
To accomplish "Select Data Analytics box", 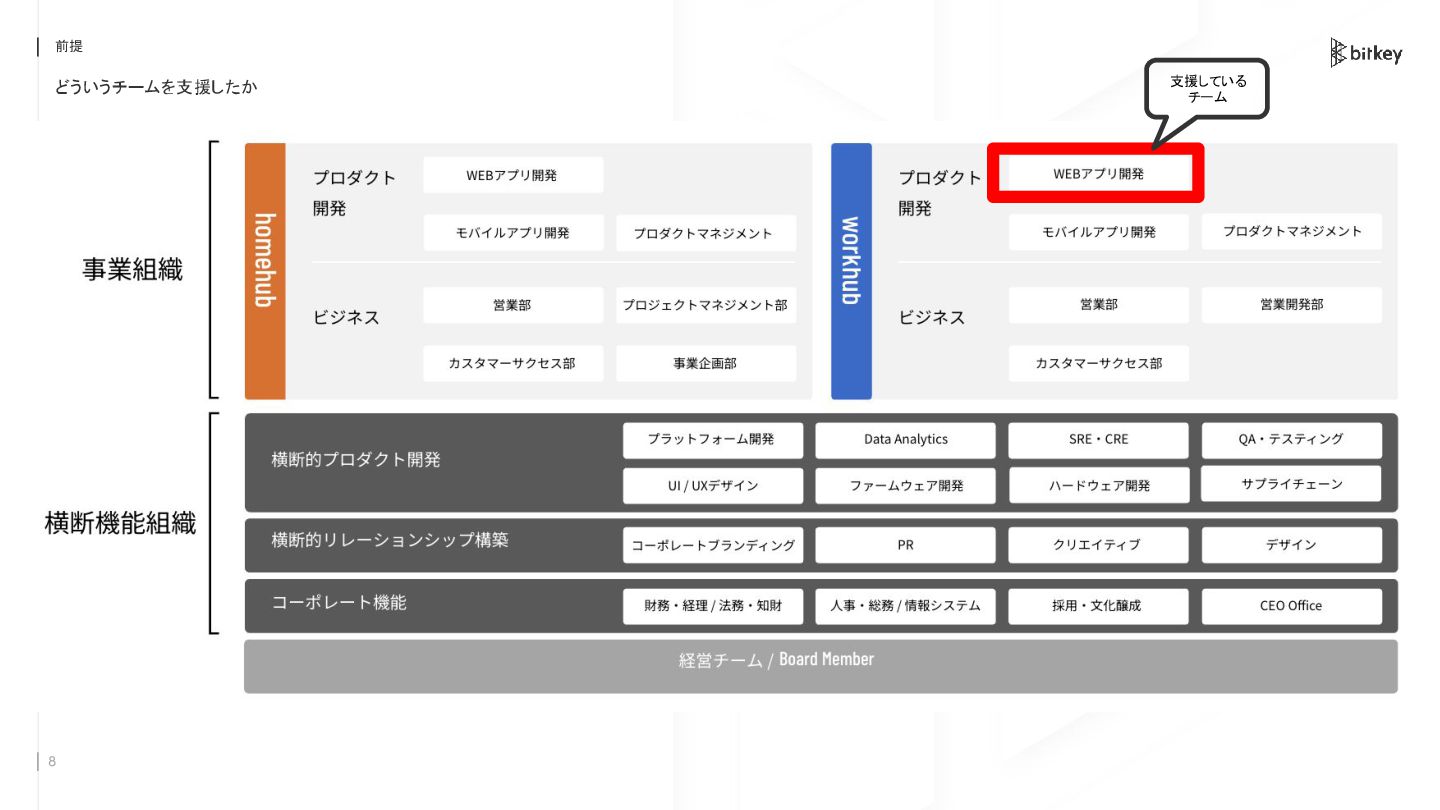I will [x=905, y=440].
